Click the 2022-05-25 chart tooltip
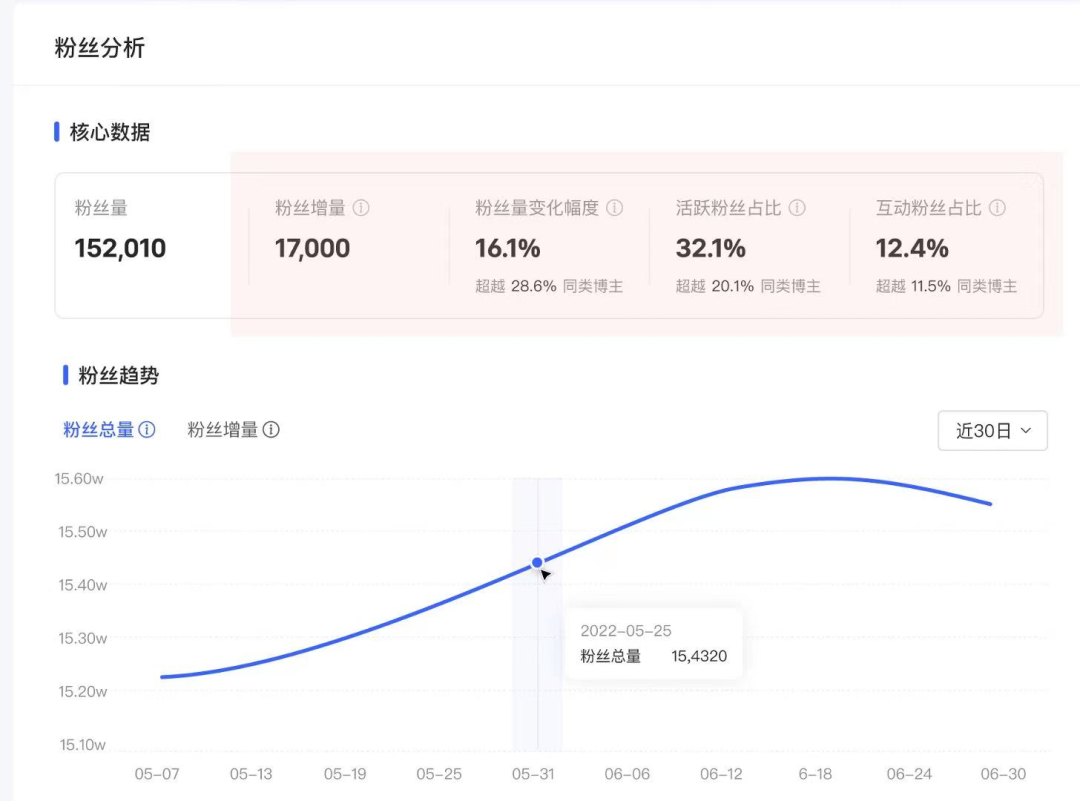Image resolution: width=1080 pixels, height=801 pixels. click(x=653, y=643)
